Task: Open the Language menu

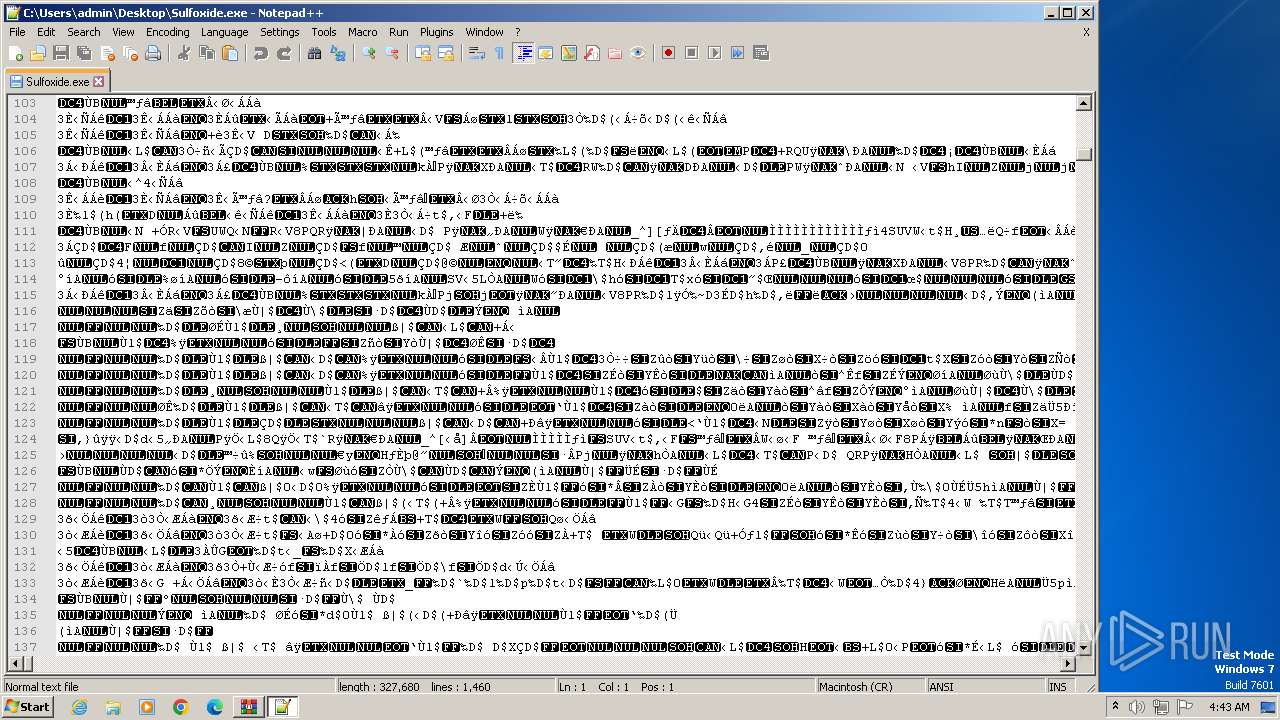Action: click(224, 32)
